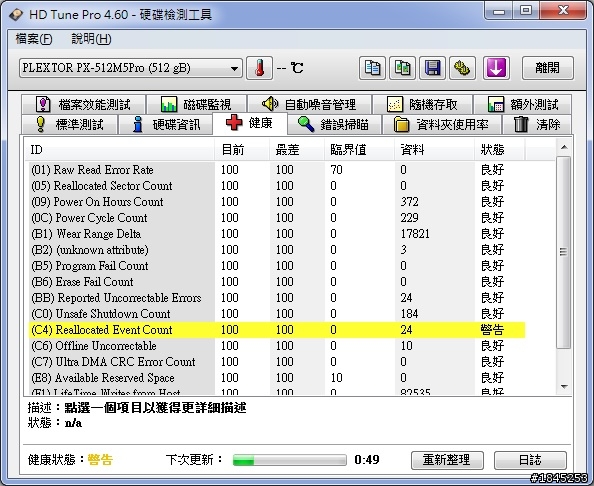Click the 離開 exit button
Screen dimensions: 594x486
(547, 68)
